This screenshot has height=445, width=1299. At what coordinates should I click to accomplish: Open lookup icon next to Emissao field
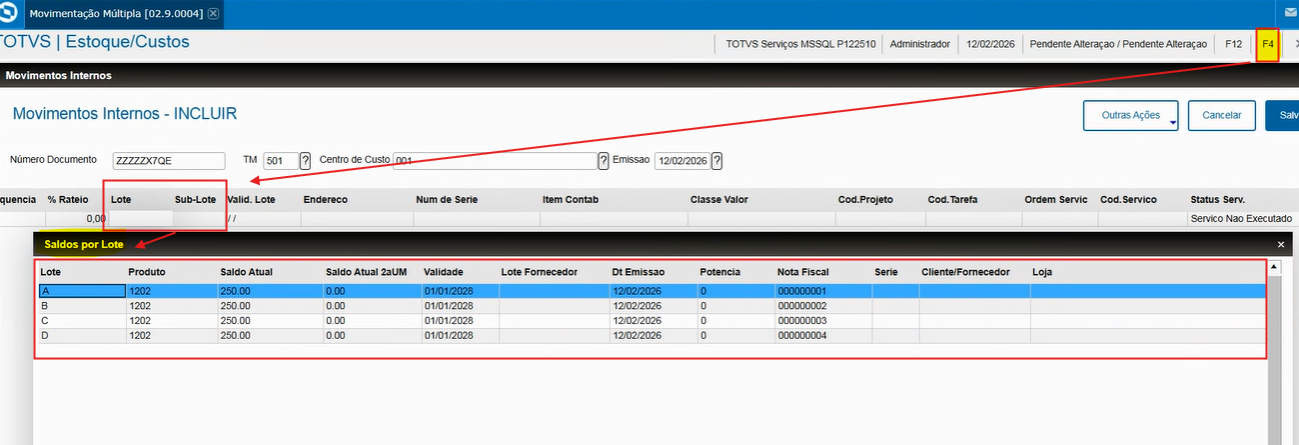click(717, 161)
